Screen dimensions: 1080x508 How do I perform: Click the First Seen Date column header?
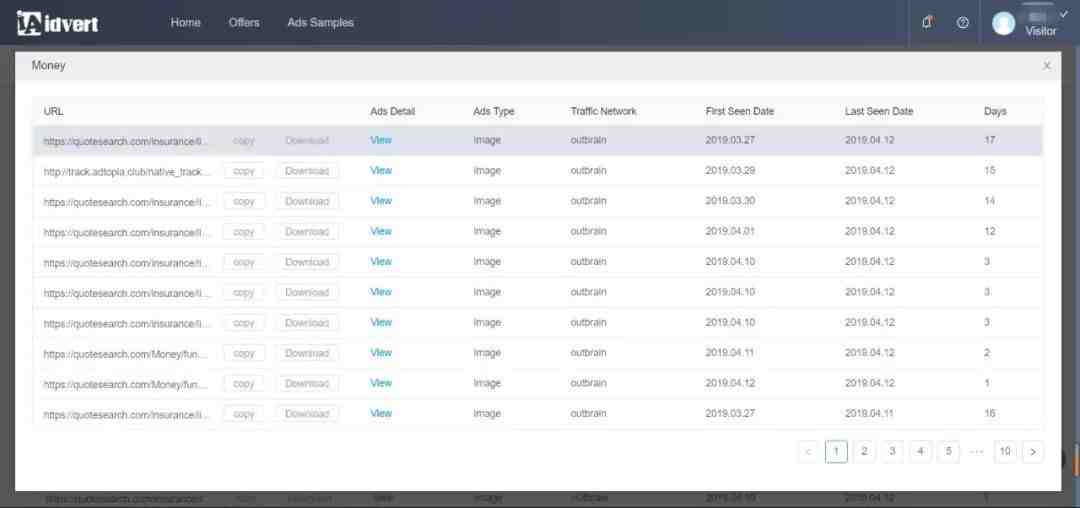pyautogui.click(x=740, y=112)
